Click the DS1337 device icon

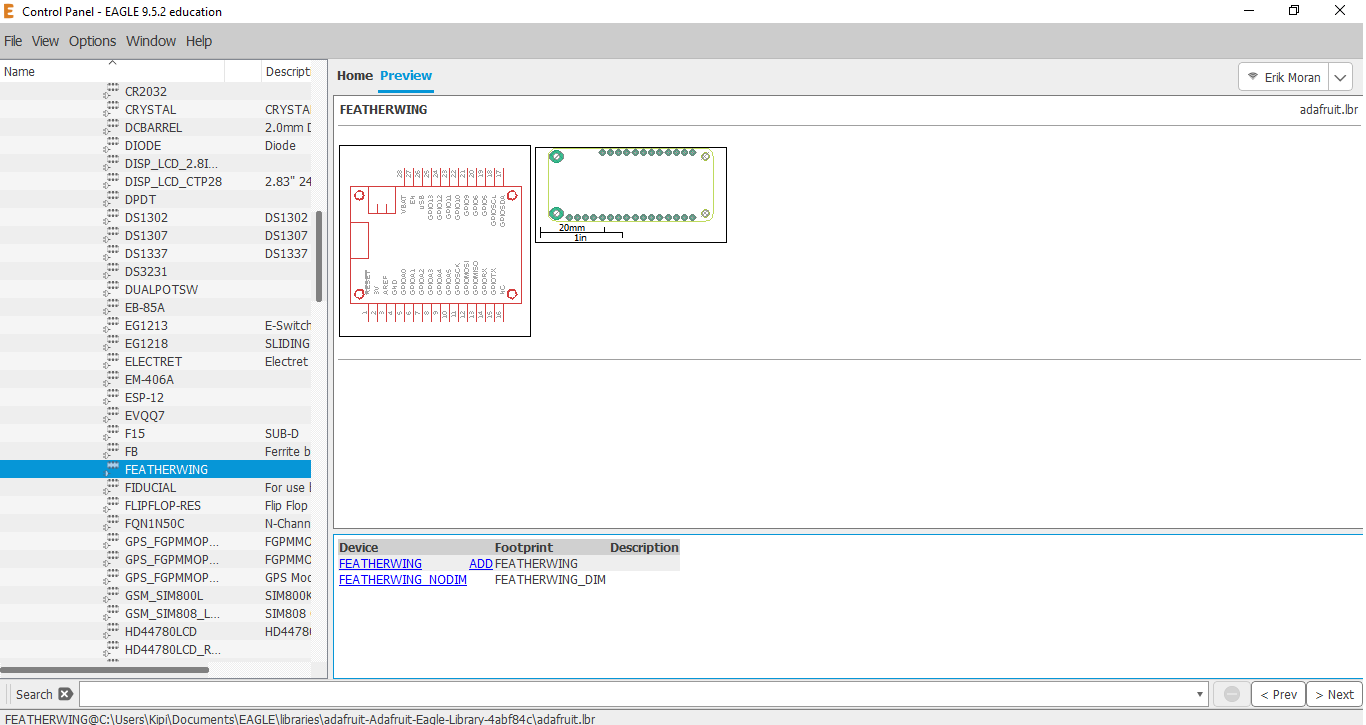pos(111,253)
